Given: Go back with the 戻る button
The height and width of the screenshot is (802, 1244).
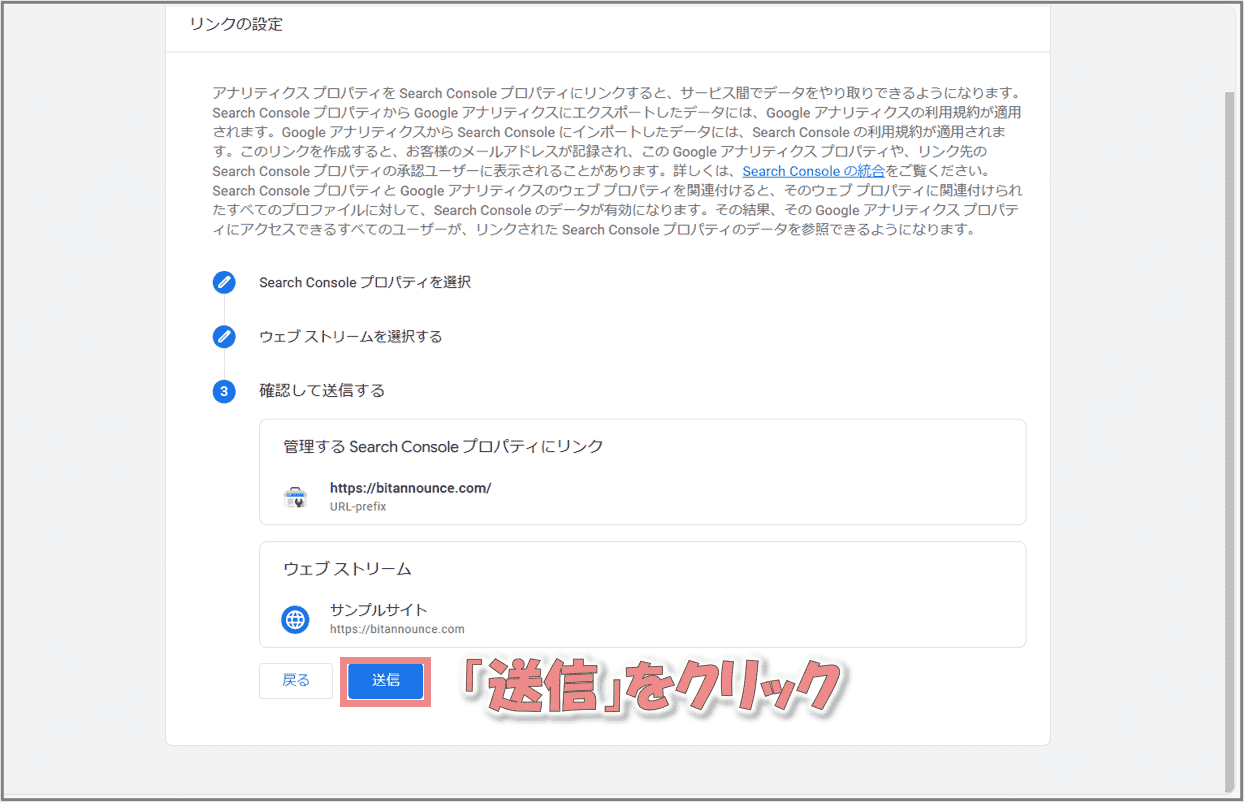Looking at the screenshot, I should click(295, 681).
